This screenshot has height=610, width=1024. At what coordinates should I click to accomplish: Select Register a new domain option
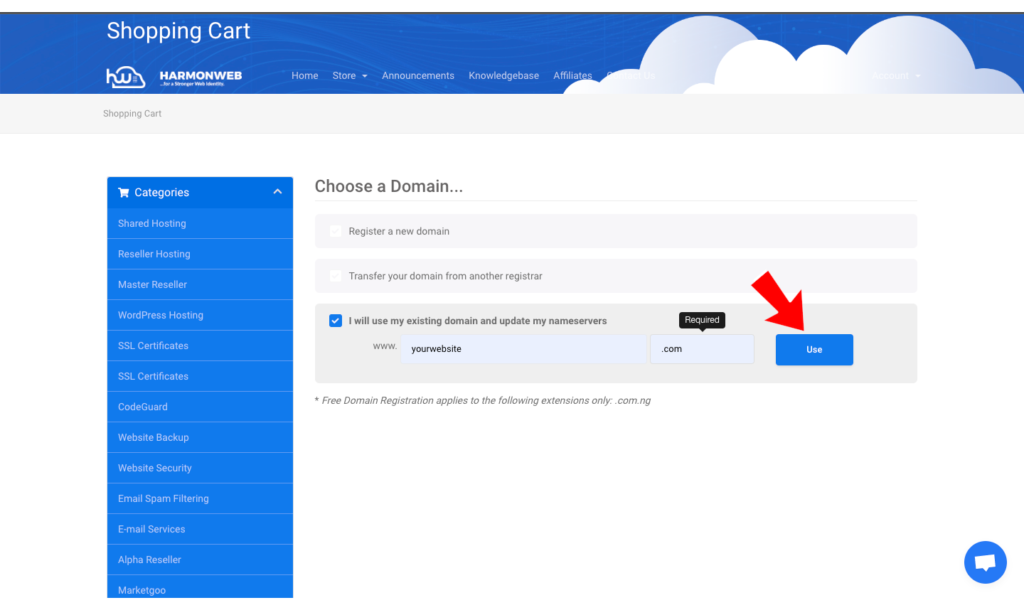[x=336, y=231]
